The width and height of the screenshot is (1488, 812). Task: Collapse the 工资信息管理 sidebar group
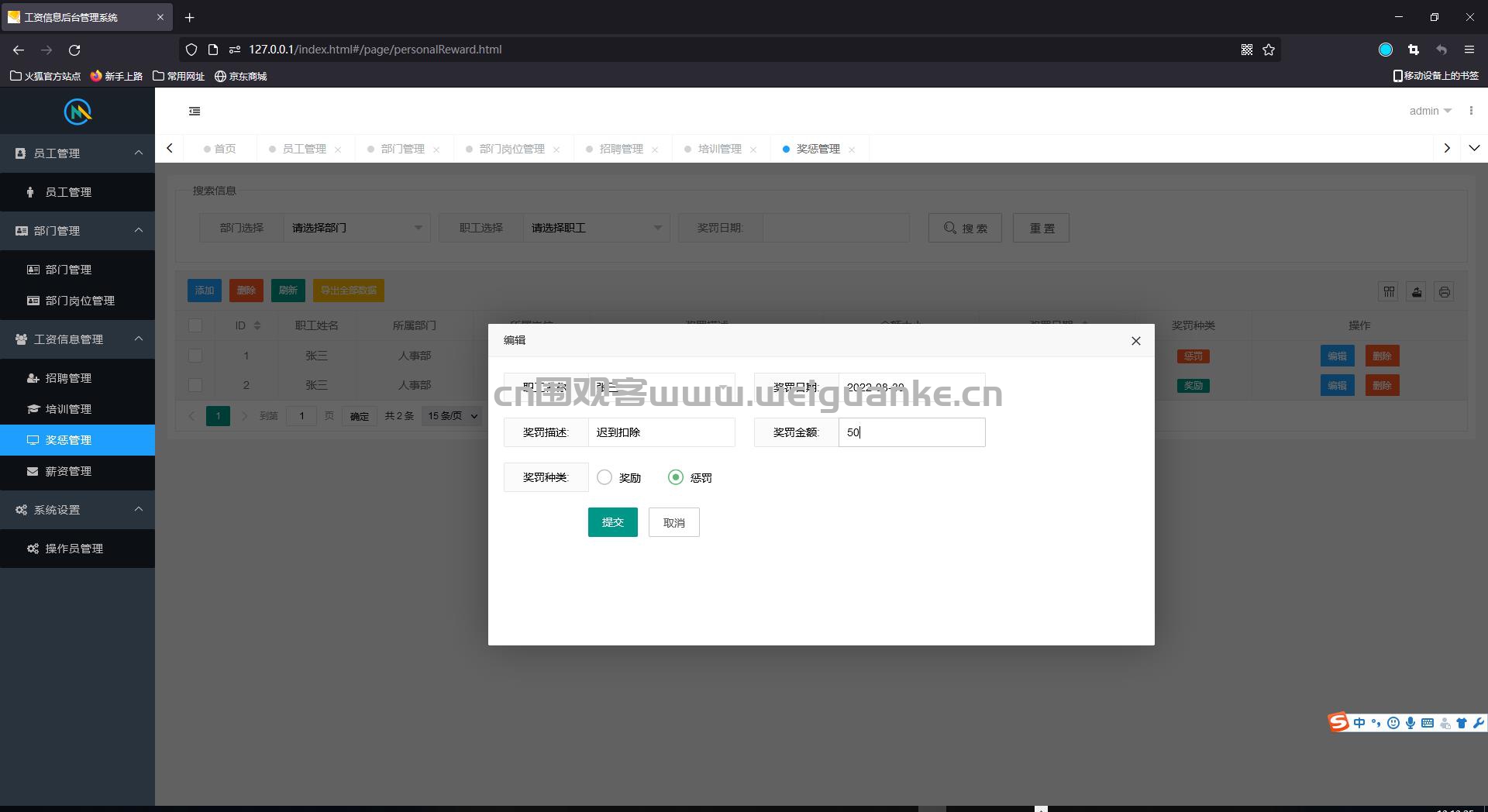tap(77, 339)
